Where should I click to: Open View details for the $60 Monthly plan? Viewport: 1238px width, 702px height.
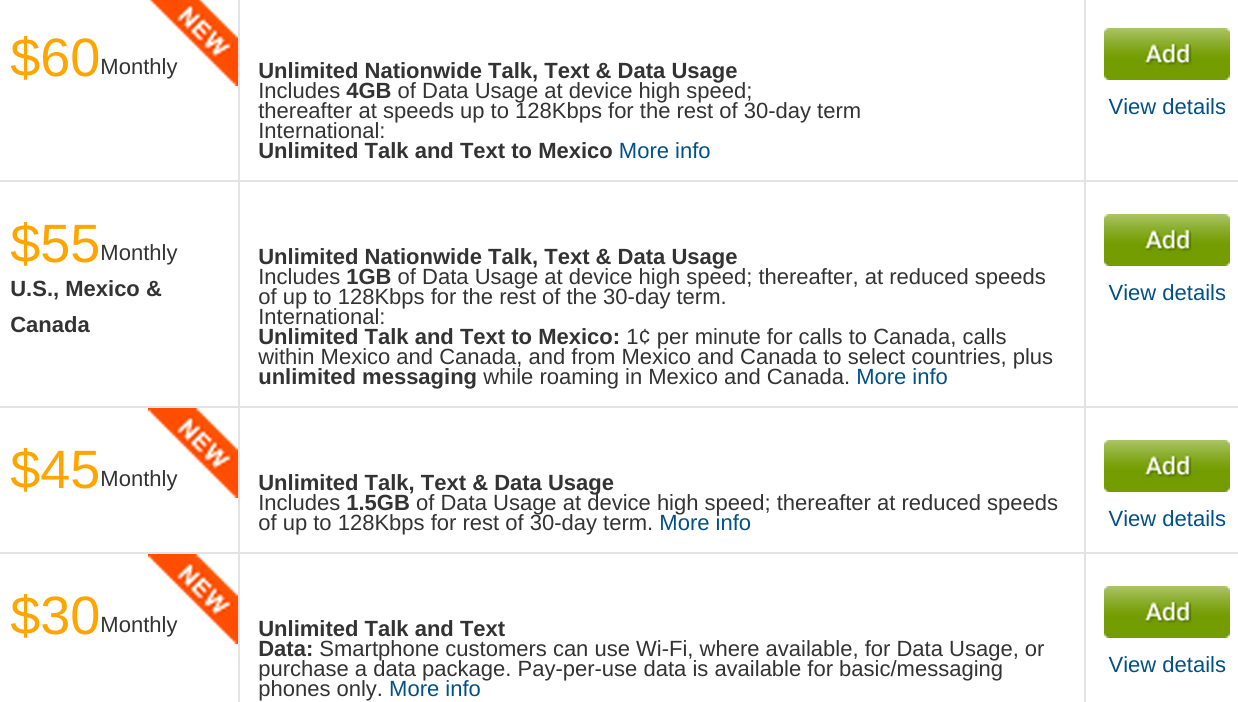tap(1166, 107)
